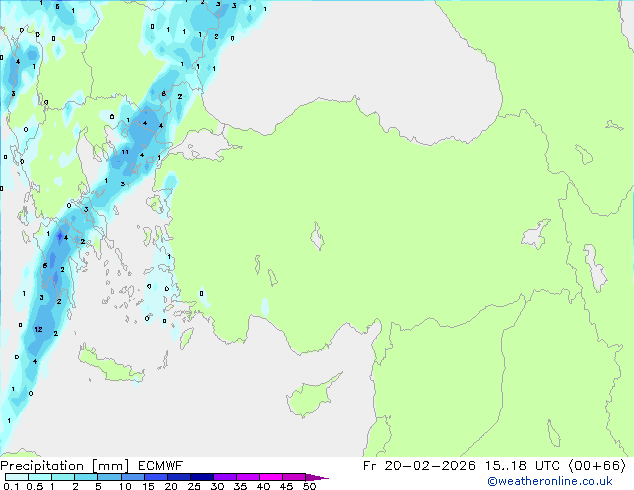Click the over-50 mm legend arrow tip
The height and width of the screenshot is (490, 634).
[317, 477]
